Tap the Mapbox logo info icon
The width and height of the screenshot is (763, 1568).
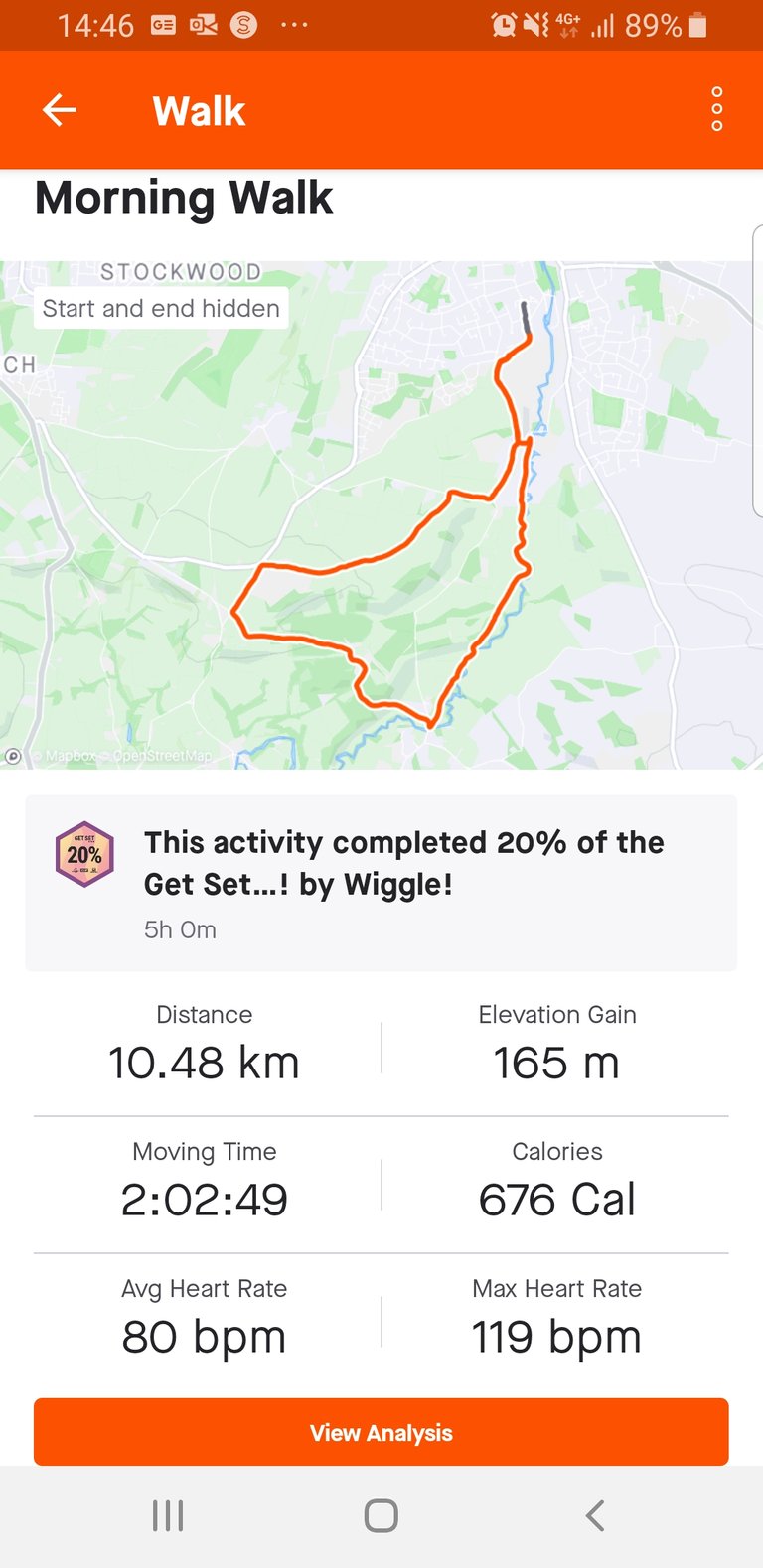tap(13, 756)
